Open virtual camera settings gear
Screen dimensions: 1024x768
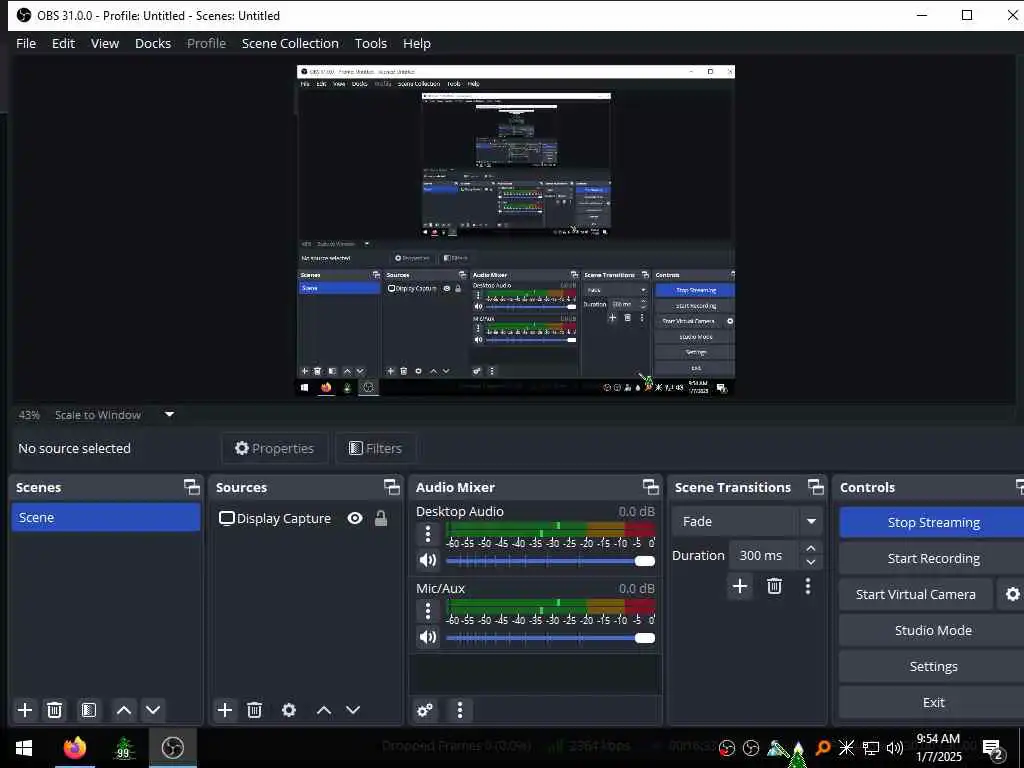(x=1012, y=594)
